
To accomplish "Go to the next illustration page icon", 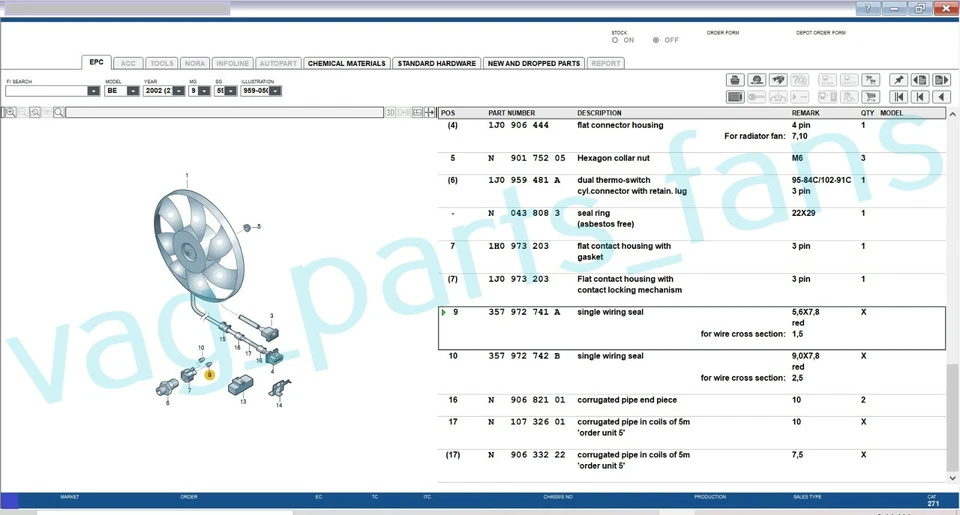I will point(941,80).
